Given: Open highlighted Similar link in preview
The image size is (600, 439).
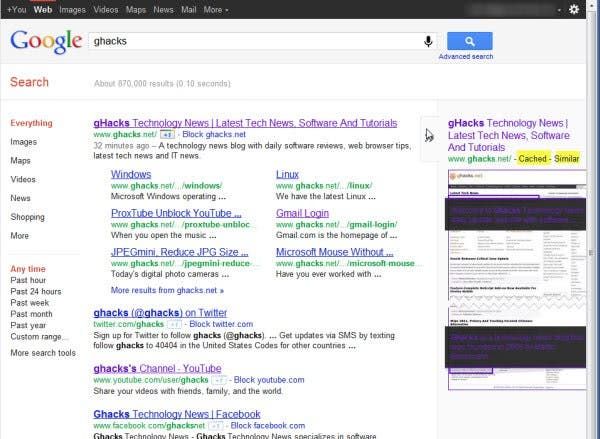Looking at the screenshot, I should 566,159.
